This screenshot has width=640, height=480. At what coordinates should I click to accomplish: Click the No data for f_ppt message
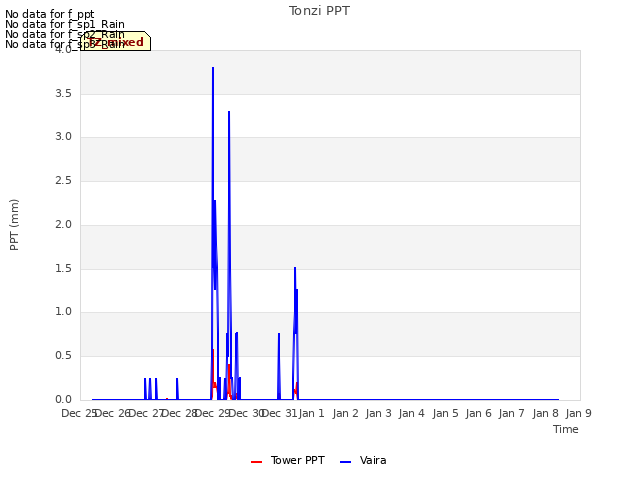click(x=49, y=14)
